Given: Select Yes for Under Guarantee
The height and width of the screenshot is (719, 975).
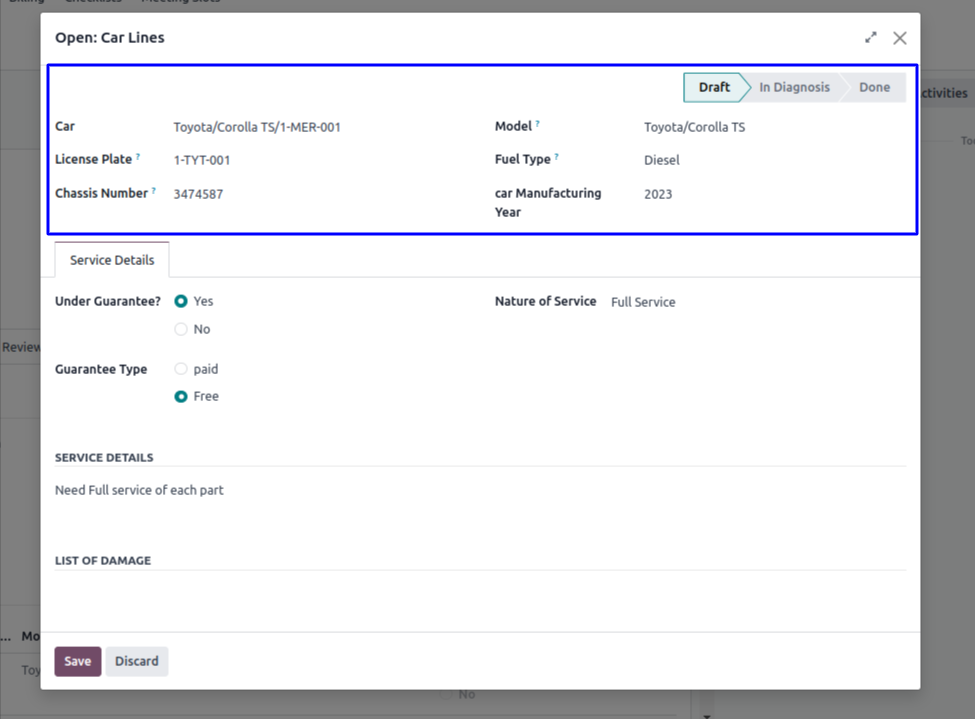Looking at the screenshot, I should click(x=181, y=301).
